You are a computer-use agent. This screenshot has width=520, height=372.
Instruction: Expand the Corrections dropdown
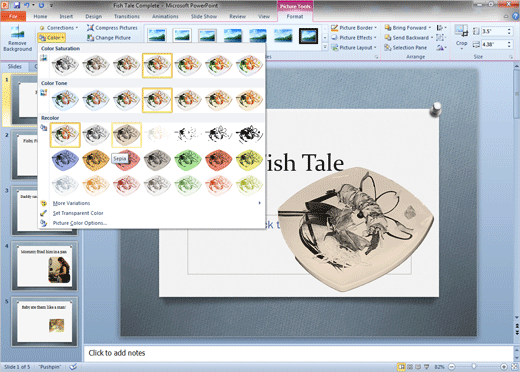pos(59,28)
